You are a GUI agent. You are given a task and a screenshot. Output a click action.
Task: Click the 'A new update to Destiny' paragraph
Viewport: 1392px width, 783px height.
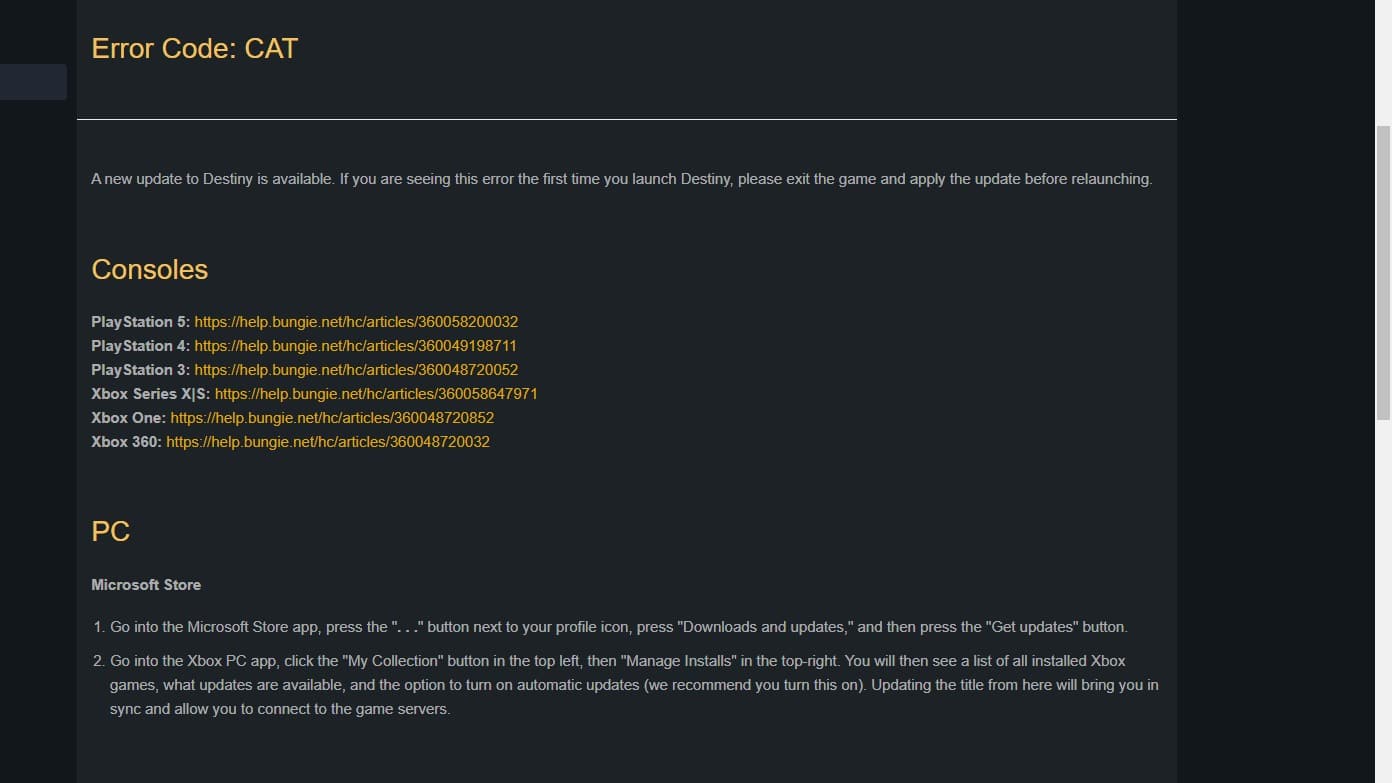(x=622, y=180)
